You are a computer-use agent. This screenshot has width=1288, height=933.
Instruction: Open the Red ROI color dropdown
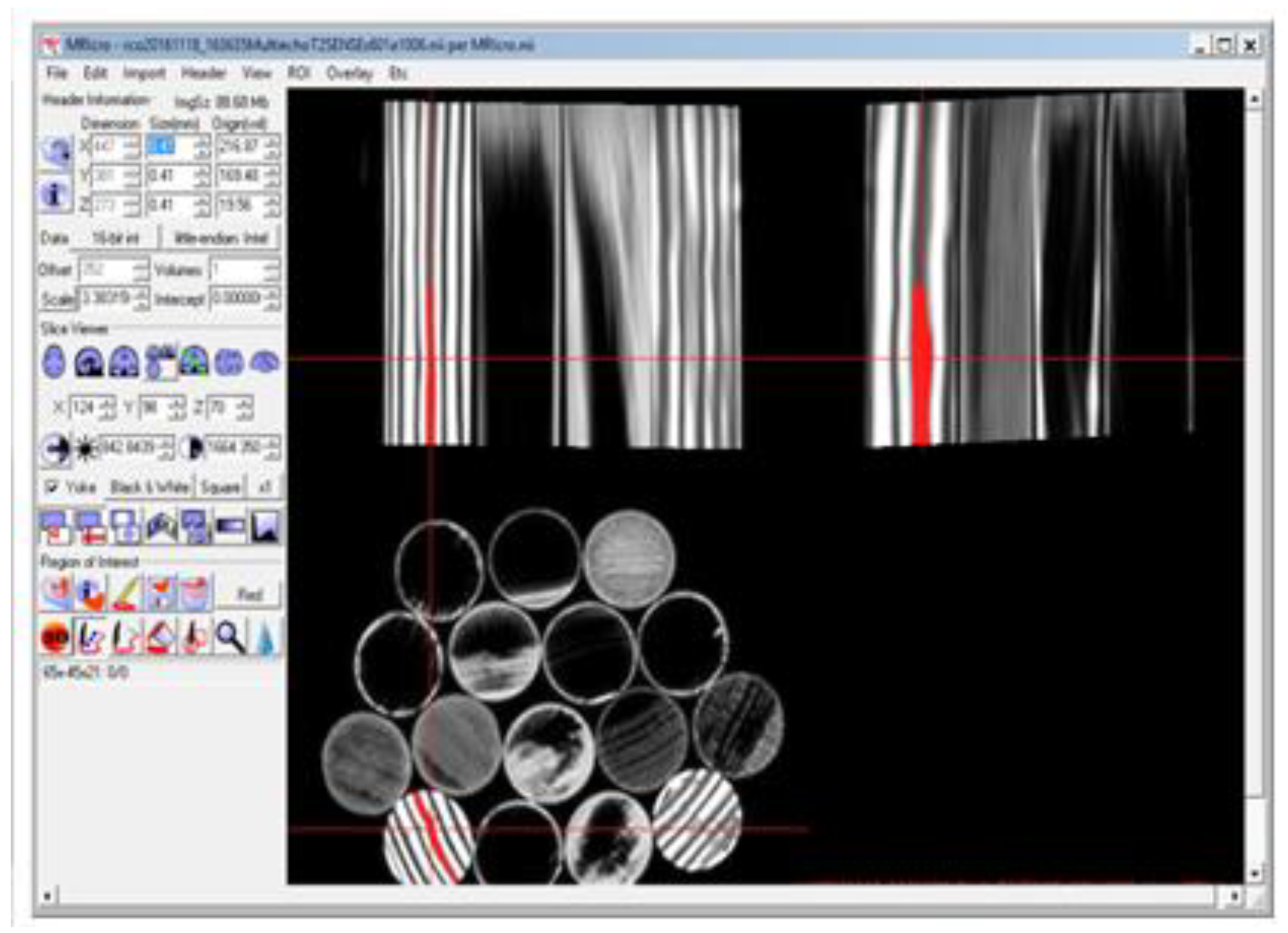tap(249, 594)
